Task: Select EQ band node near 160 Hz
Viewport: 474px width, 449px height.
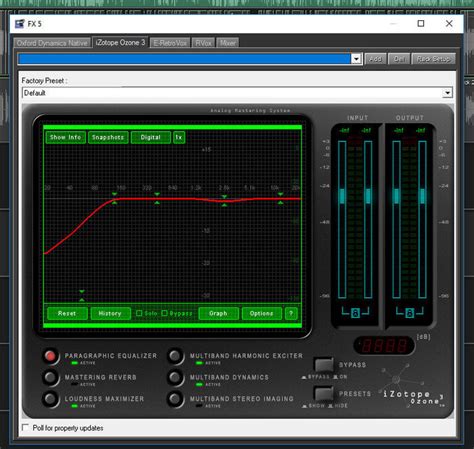Action: 114,198
